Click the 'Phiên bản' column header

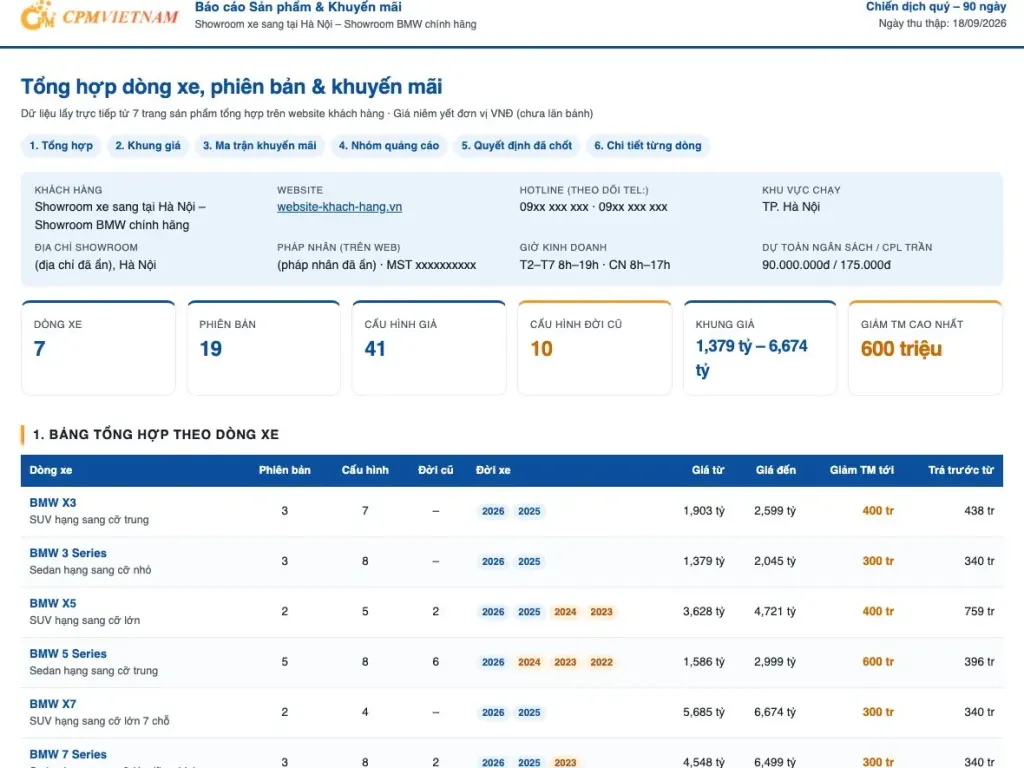[285, 470]
